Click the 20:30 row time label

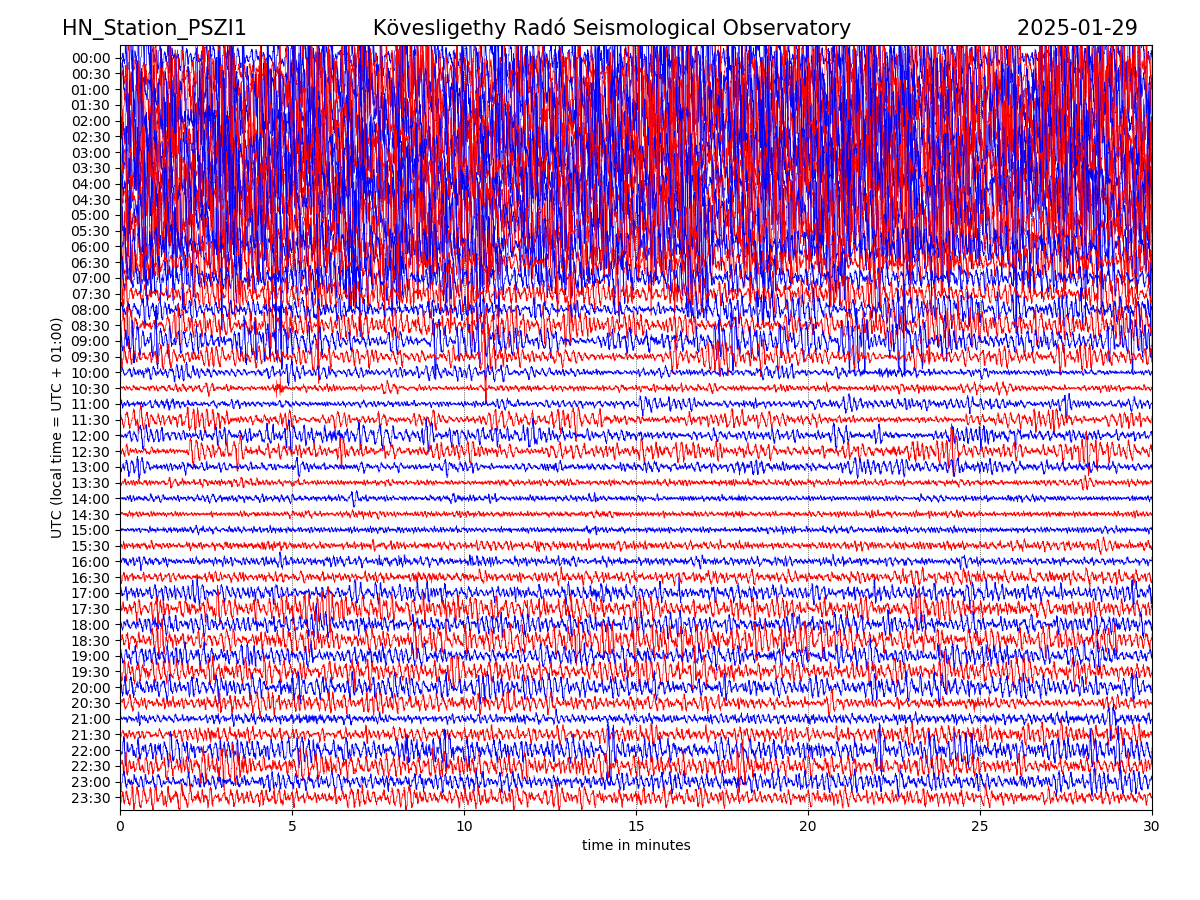90,703
